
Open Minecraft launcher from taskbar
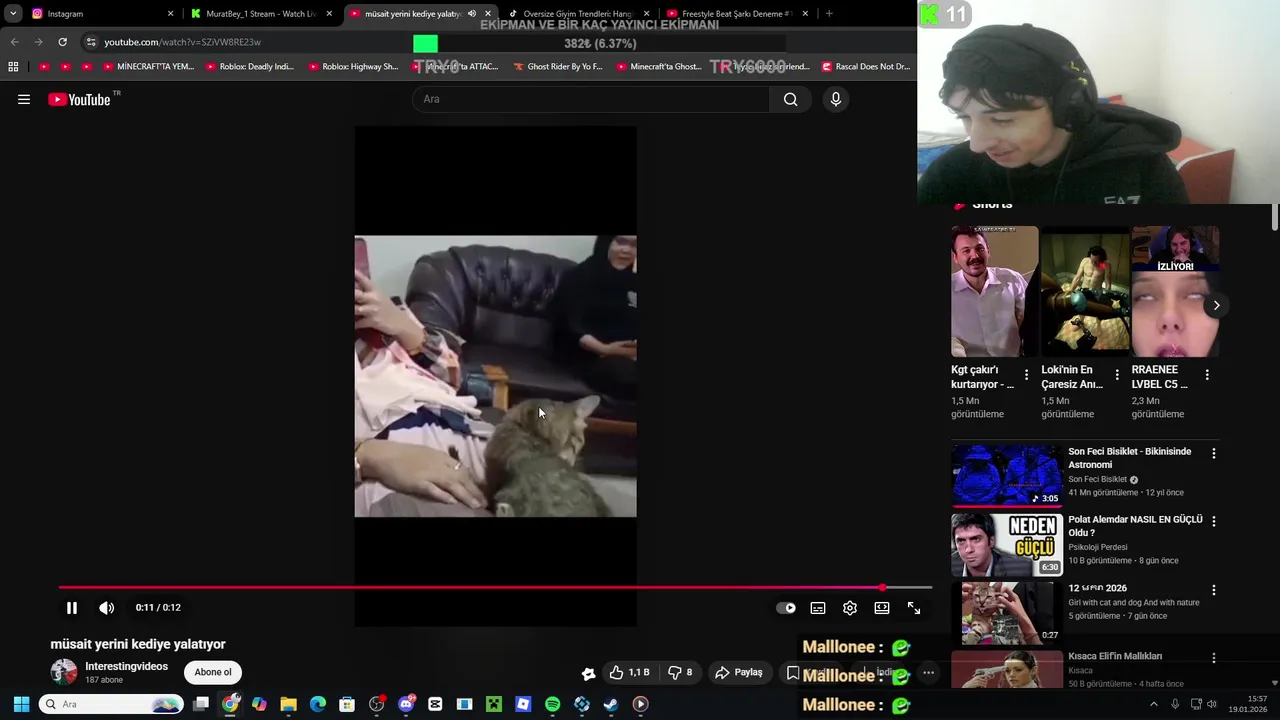[x=494, y=704]
